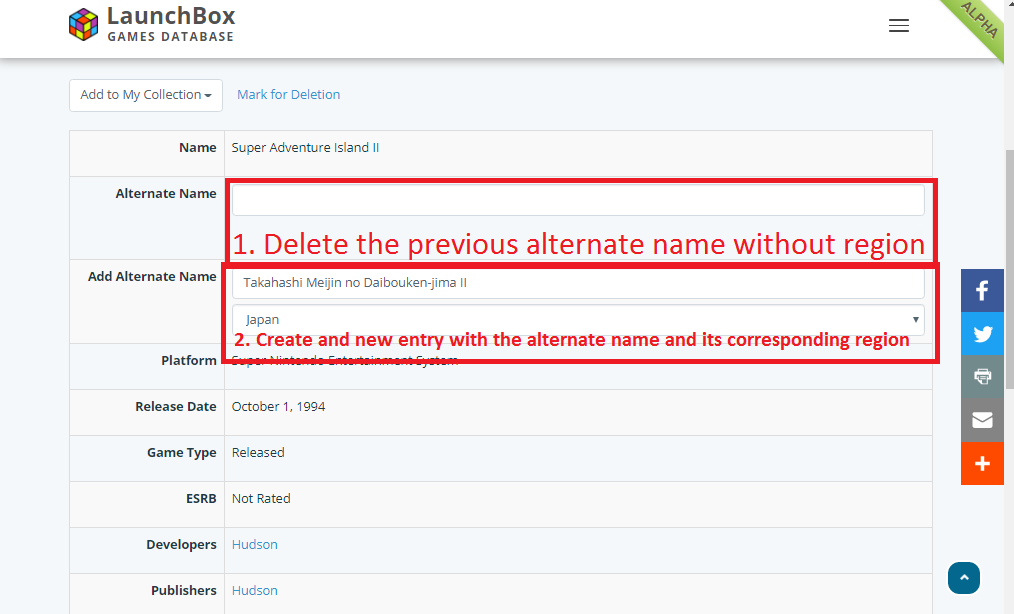Screen dimensions: 1014x614
Task: Click the green ALPHA corner ribbon
Action: [x=980, y=22]
